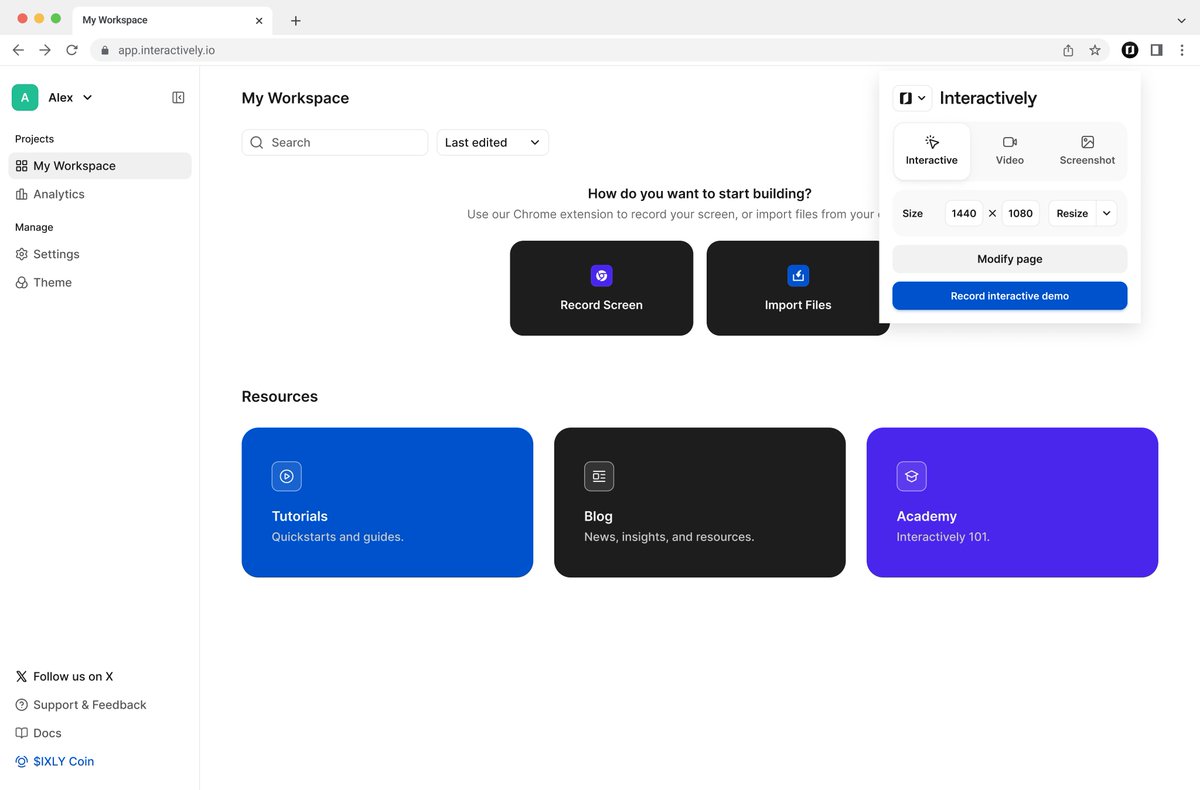The width and height of the screenshot is (1200, 790).
Task: Click the width field showing 1440
Action: click(x=964, y=213)
